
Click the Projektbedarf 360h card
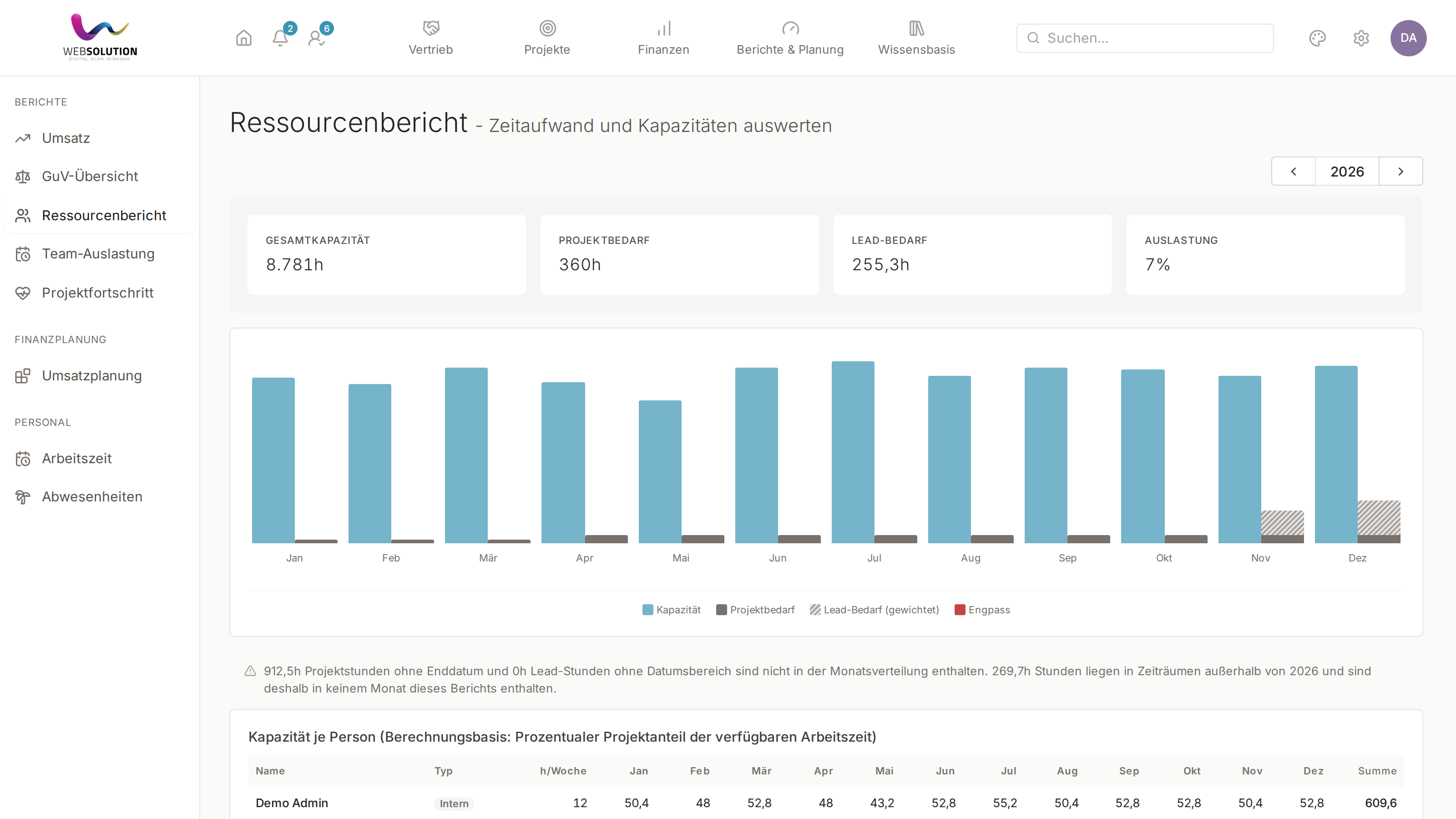(x=679, y=254)
